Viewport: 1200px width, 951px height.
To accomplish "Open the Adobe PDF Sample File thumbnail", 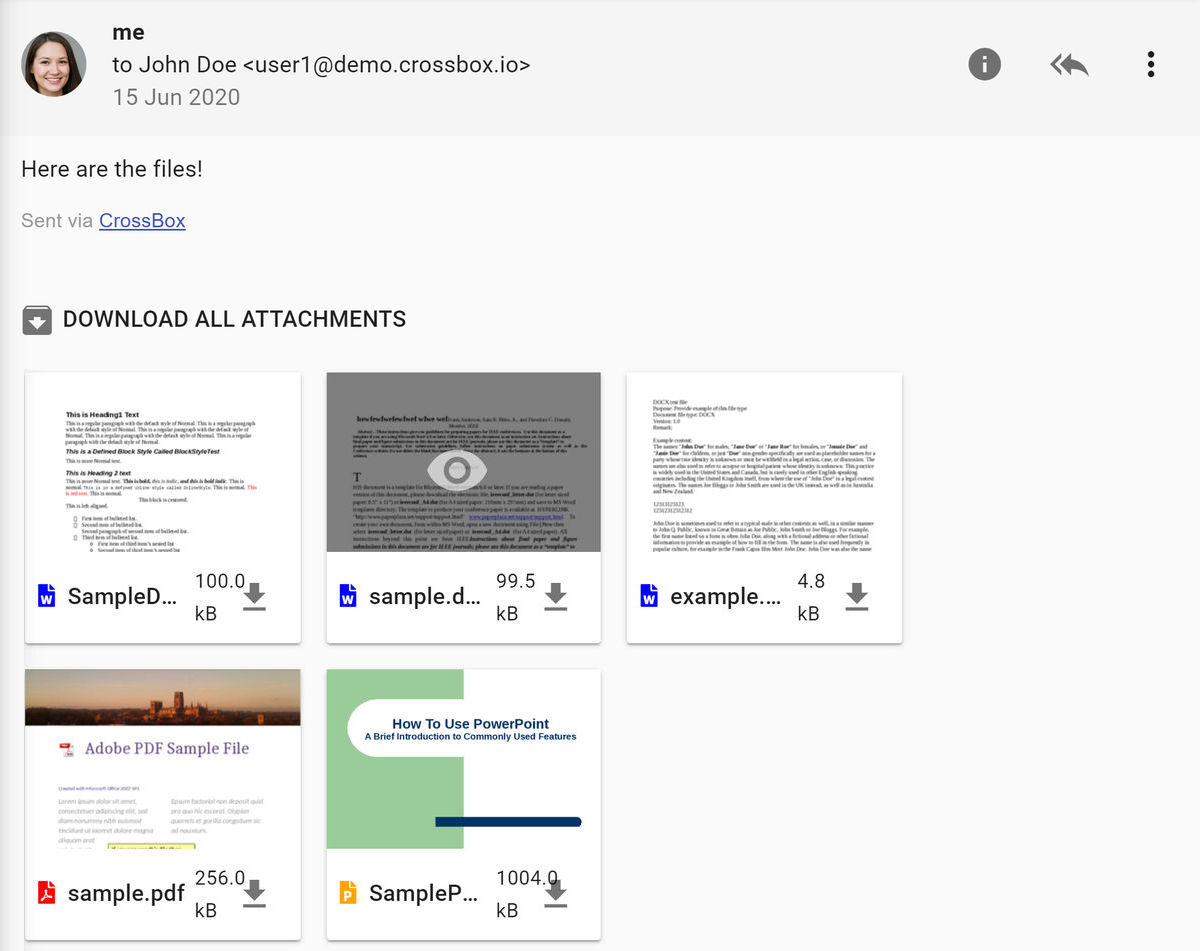I will (x=162, y=758).
